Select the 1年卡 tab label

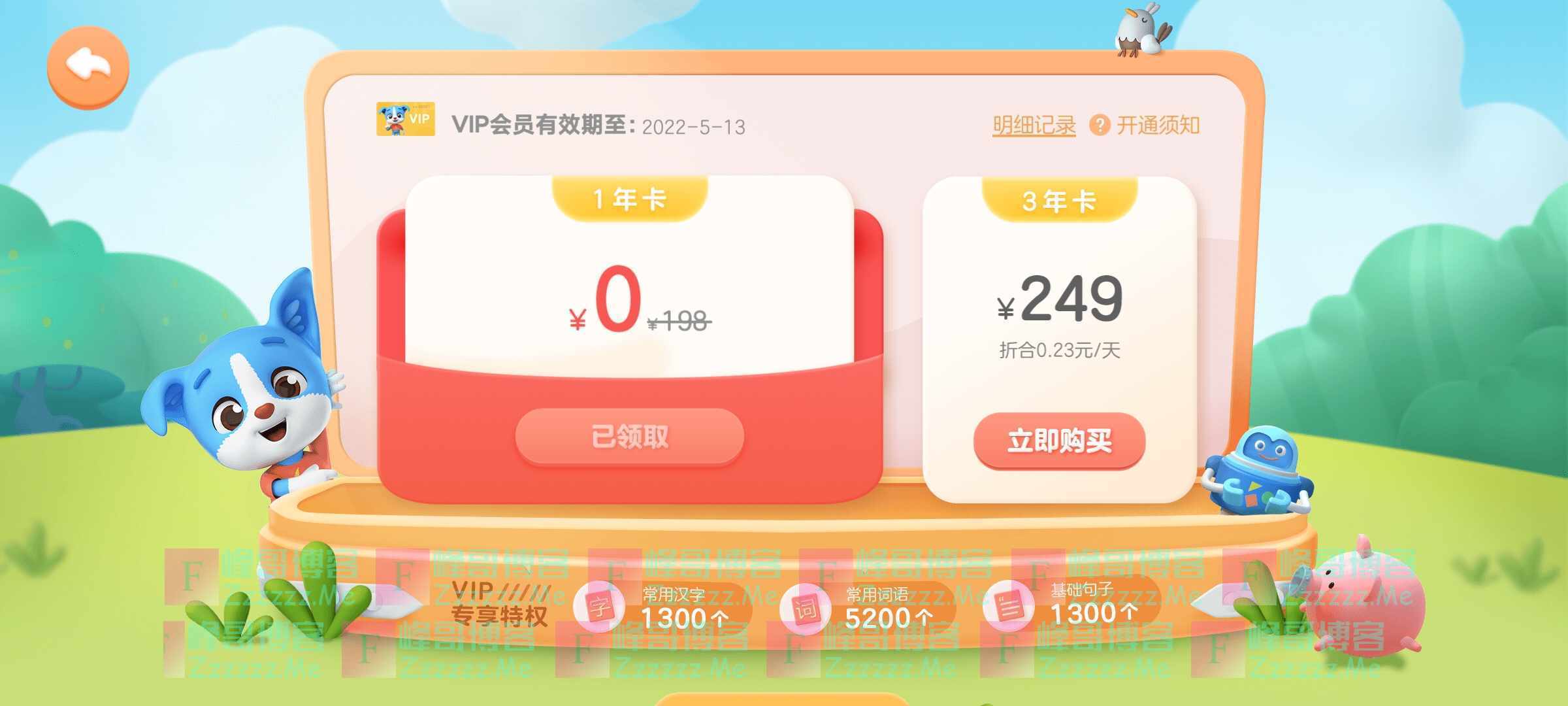[630, 199]
